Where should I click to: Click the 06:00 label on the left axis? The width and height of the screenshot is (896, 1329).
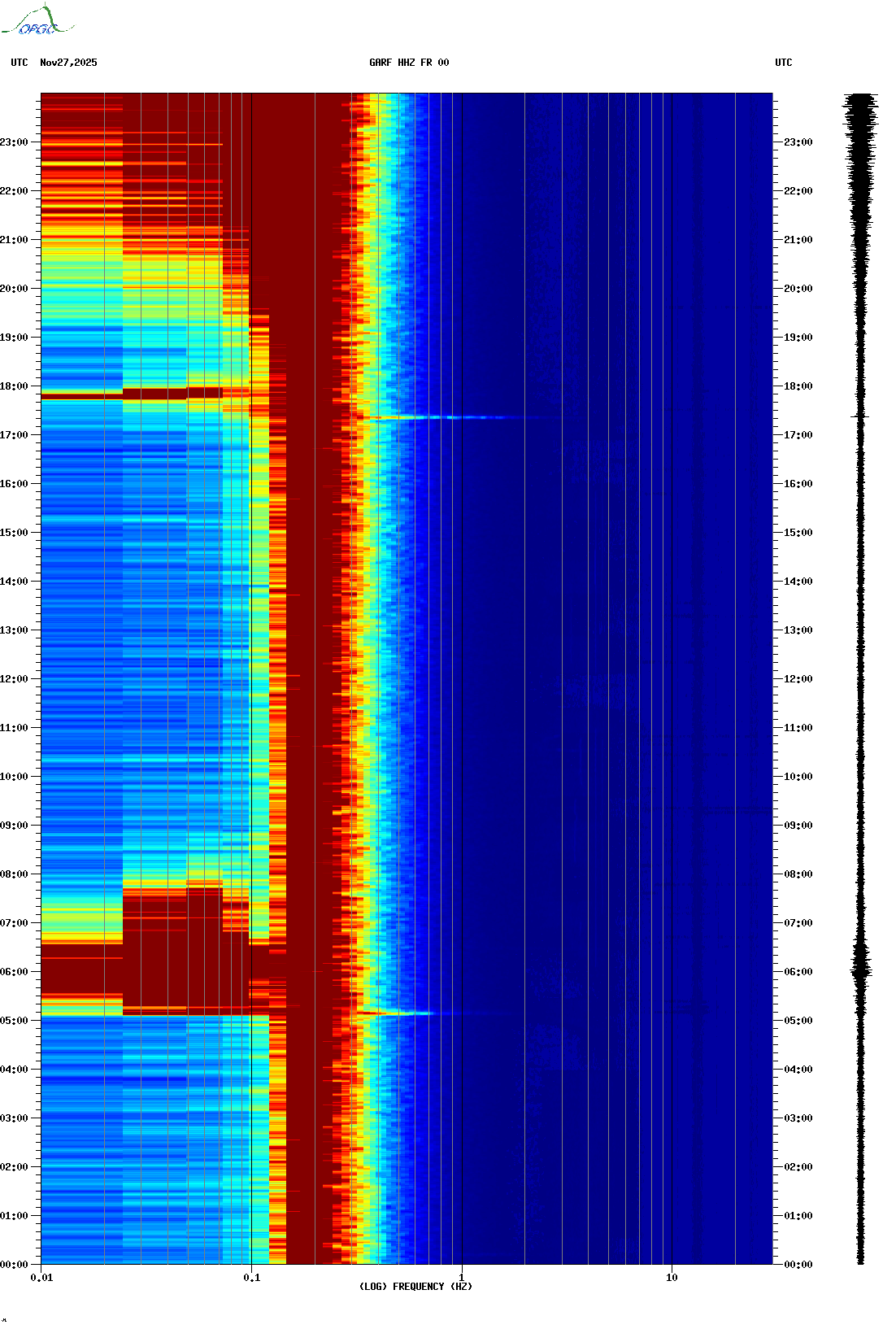(14, 972)
